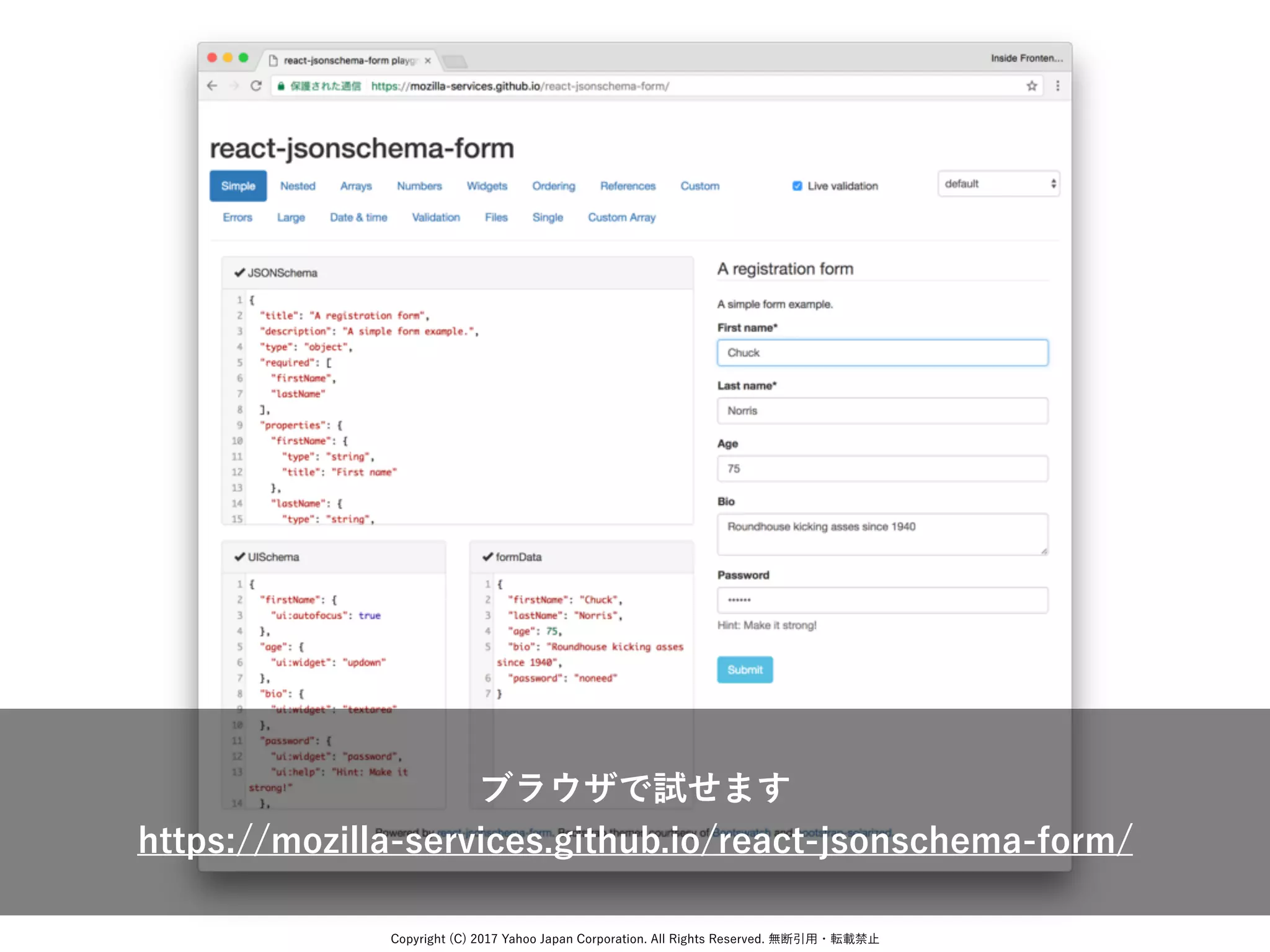
Task: Click the JSONSchema checkmark icon
Action: (239, 273)
